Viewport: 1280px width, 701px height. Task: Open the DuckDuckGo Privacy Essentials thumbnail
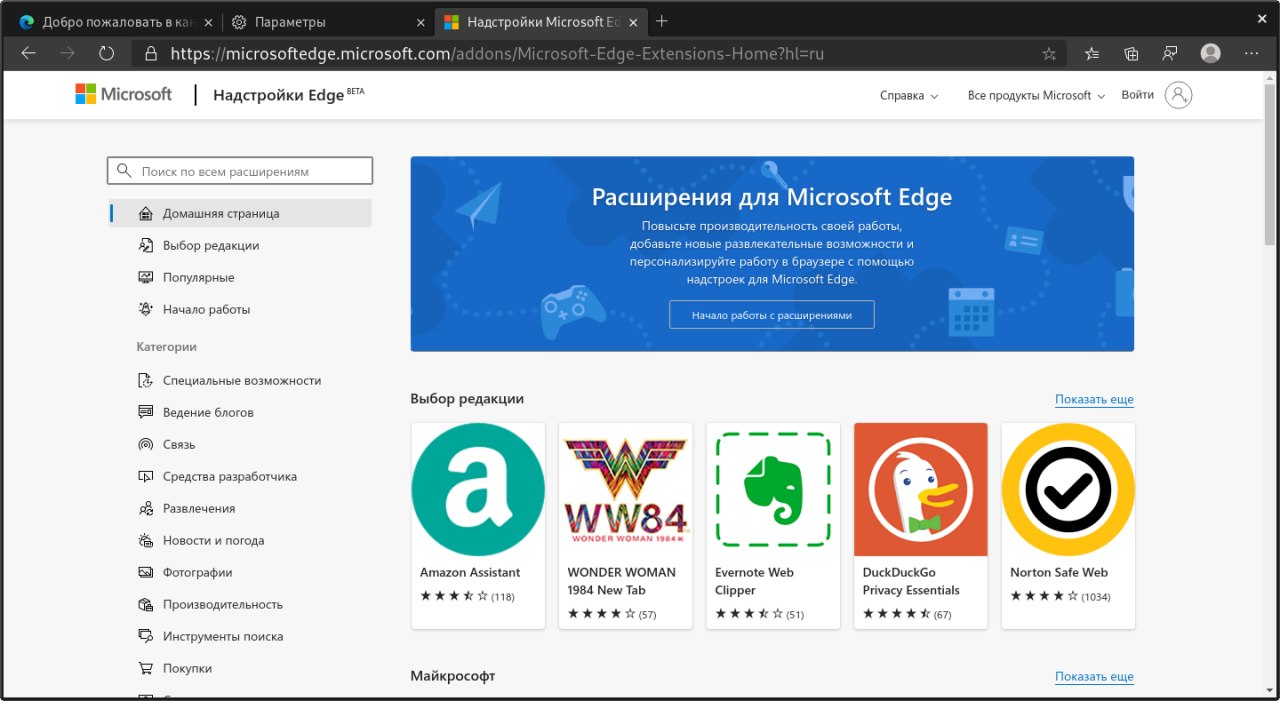point(921,490)
